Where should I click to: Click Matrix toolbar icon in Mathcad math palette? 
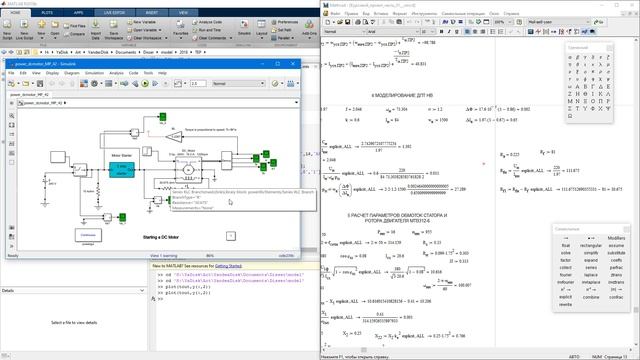[x=546, y=31]
